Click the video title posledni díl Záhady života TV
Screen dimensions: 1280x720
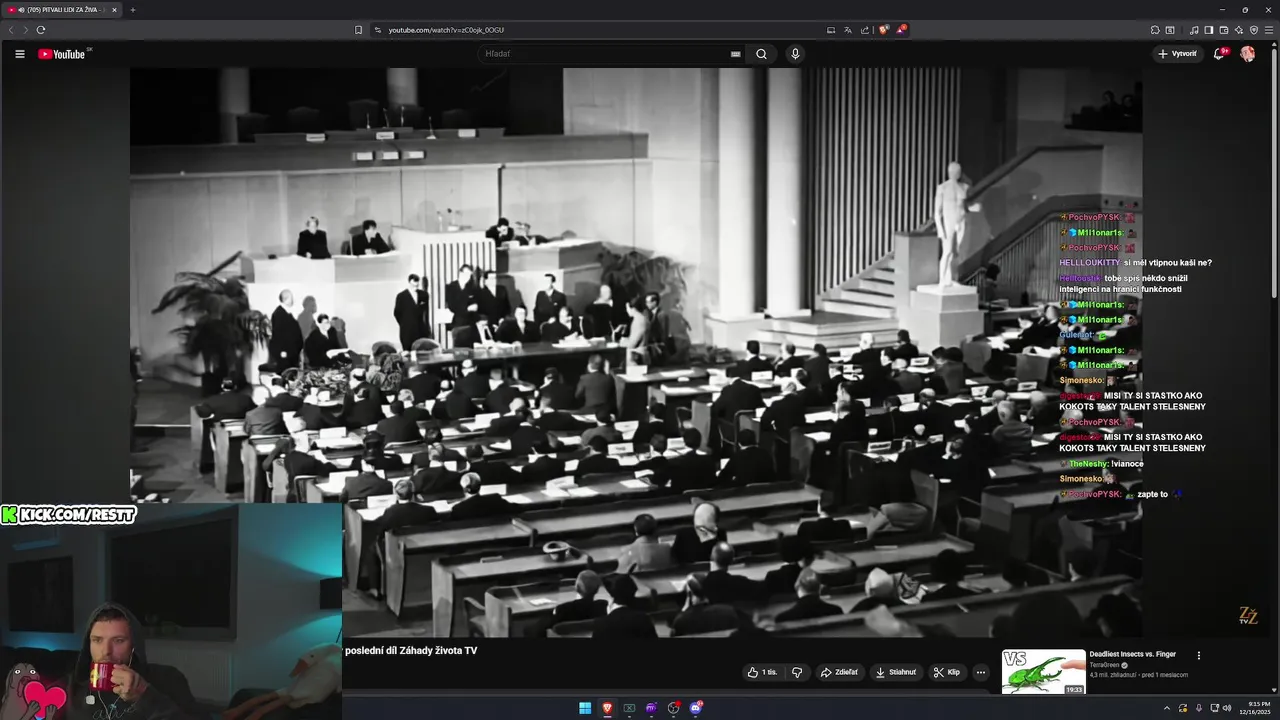411,651
